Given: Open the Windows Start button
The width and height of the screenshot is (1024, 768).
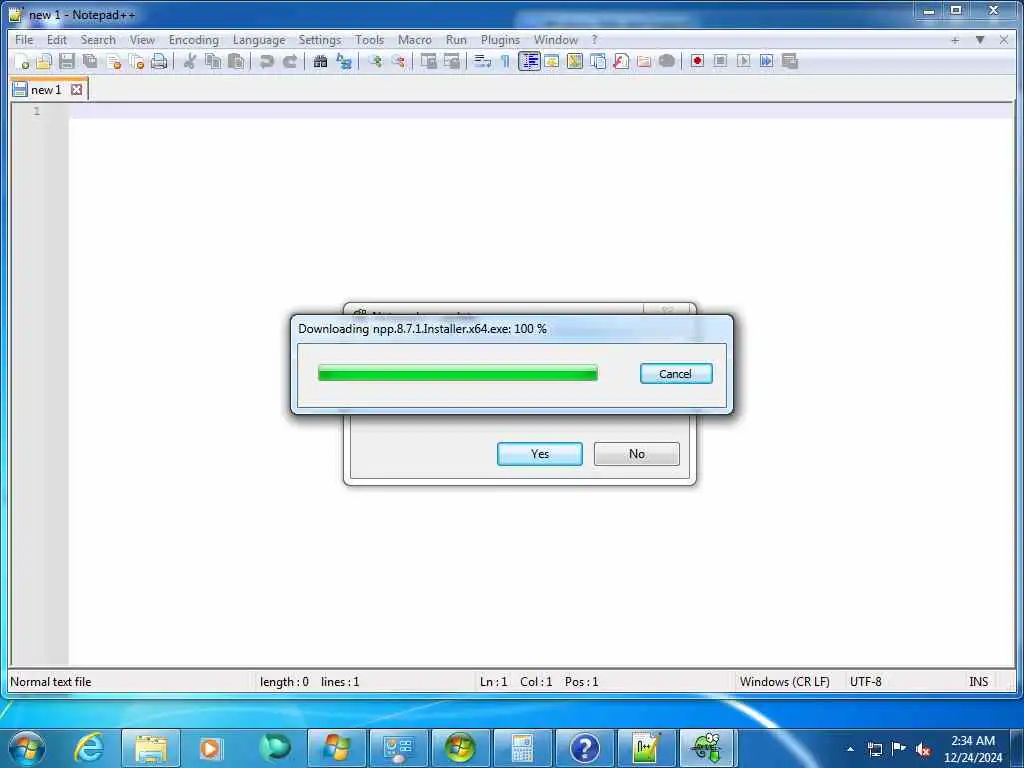Looking at the screenshot, I should (x=27, y=748).
